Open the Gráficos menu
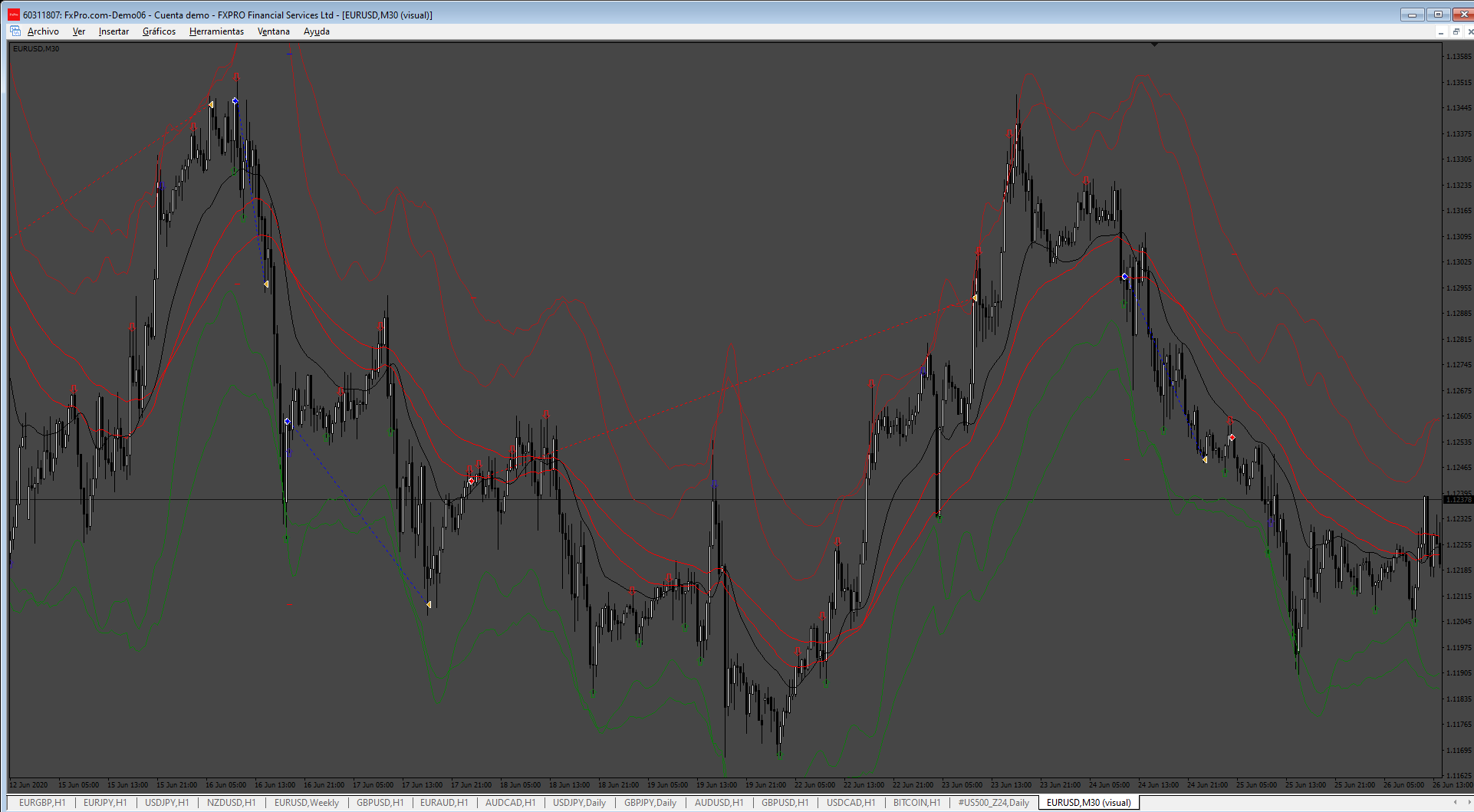 [x=159, y=31]
